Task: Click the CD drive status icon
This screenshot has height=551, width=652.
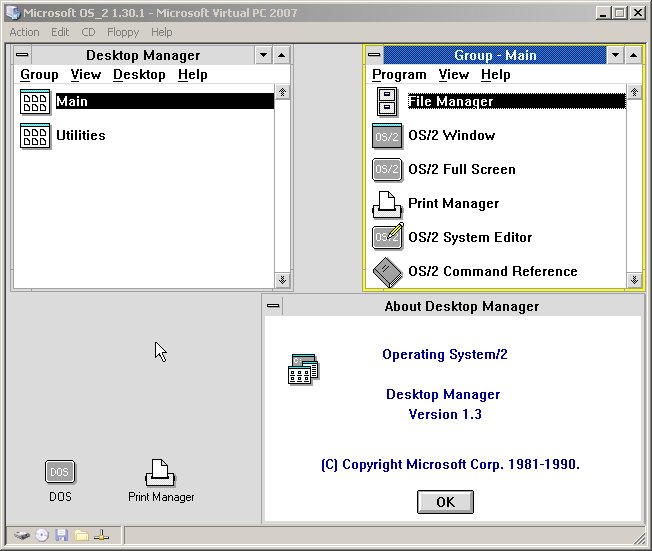Action: pyautogui.click(x=42, y=536)
